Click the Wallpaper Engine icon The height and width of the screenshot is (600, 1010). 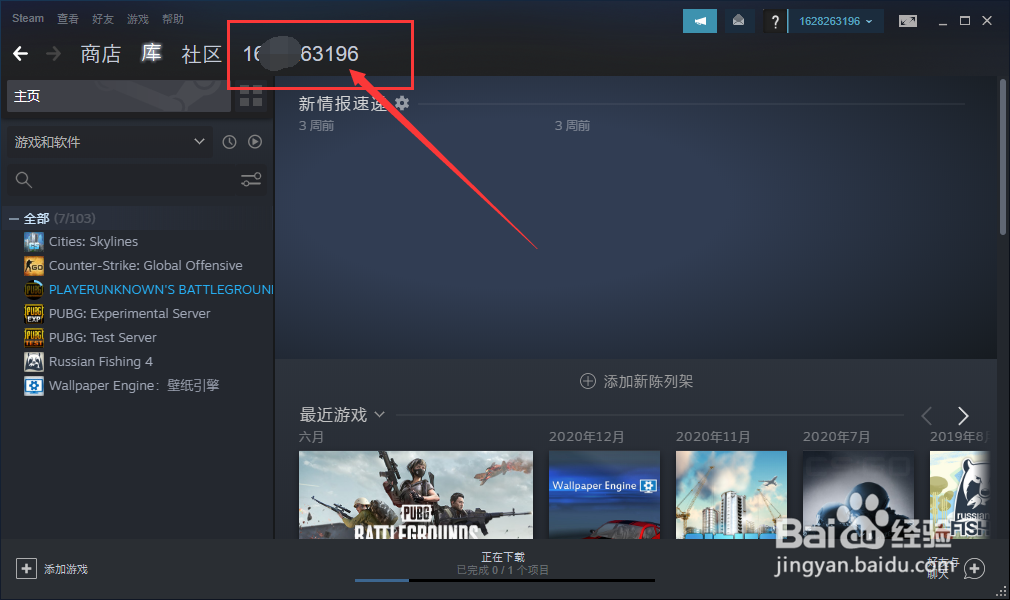click(x=33, y=385)
